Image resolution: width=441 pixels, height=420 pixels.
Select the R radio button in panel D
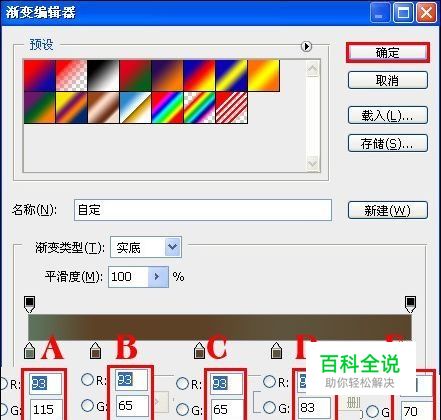coord(269,381)
